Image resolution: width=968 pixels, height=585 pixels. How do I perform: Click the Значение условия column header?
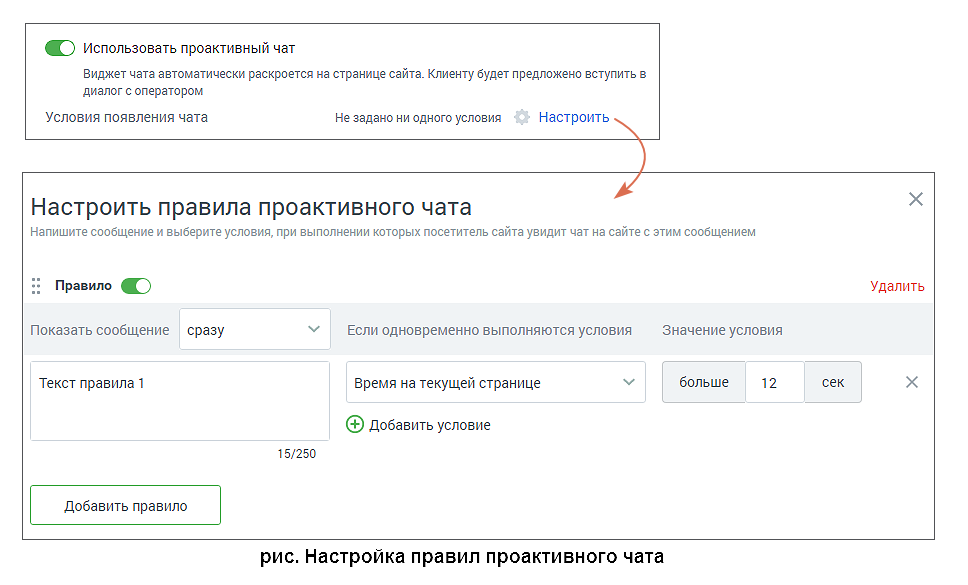(722, 330)
